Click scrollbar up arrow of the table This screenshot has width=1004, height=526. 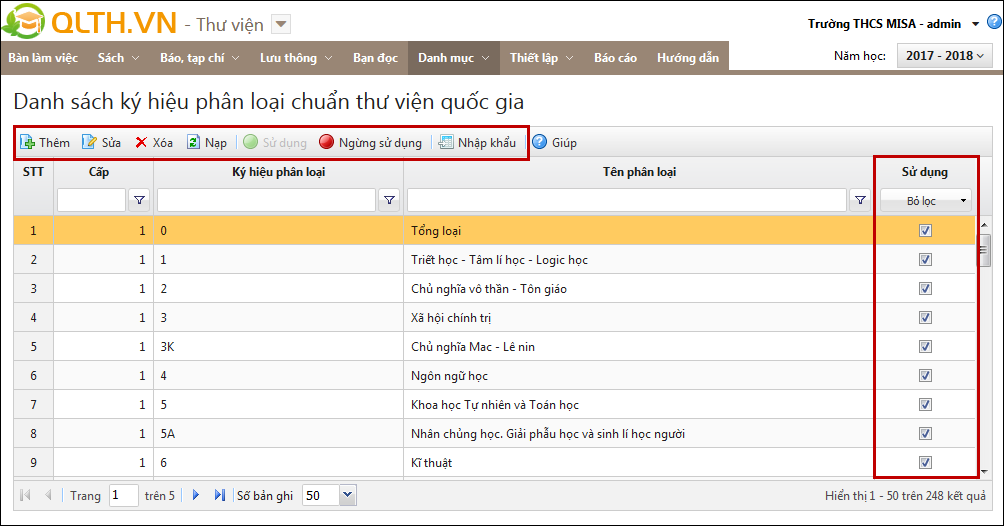[x=984, y=225]
